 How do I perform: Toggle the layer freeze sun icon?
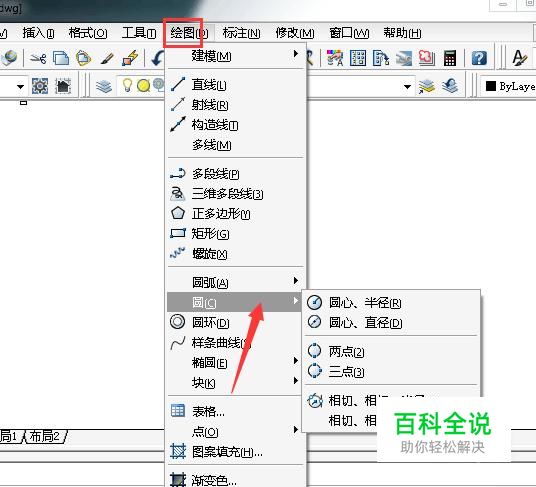[x=144, y=85]
